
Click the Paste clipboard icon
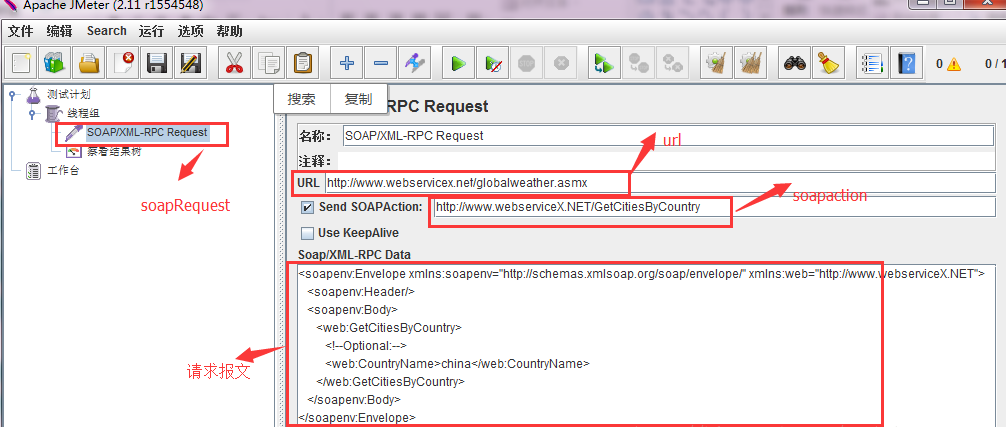tap(302, 63)
